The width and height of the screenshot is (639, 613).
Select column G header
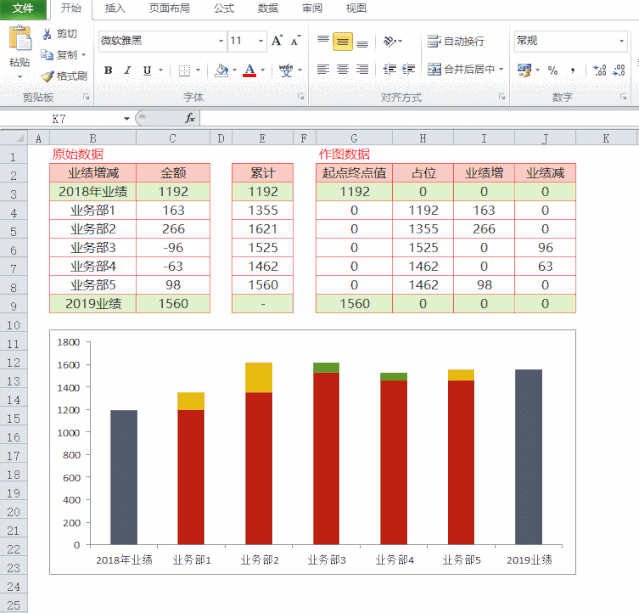click(354, 139)
